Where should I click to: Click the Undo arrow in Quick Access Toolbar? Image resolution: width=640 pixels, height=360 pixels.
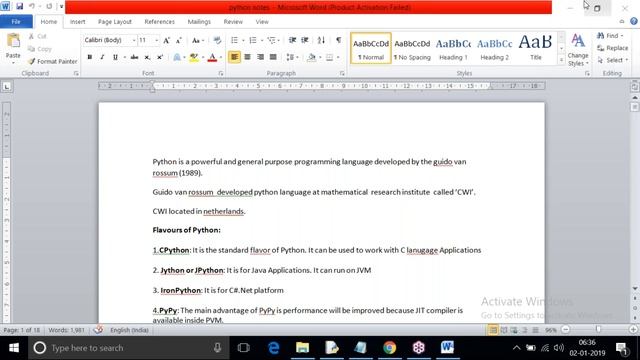(x=32, y=6)
